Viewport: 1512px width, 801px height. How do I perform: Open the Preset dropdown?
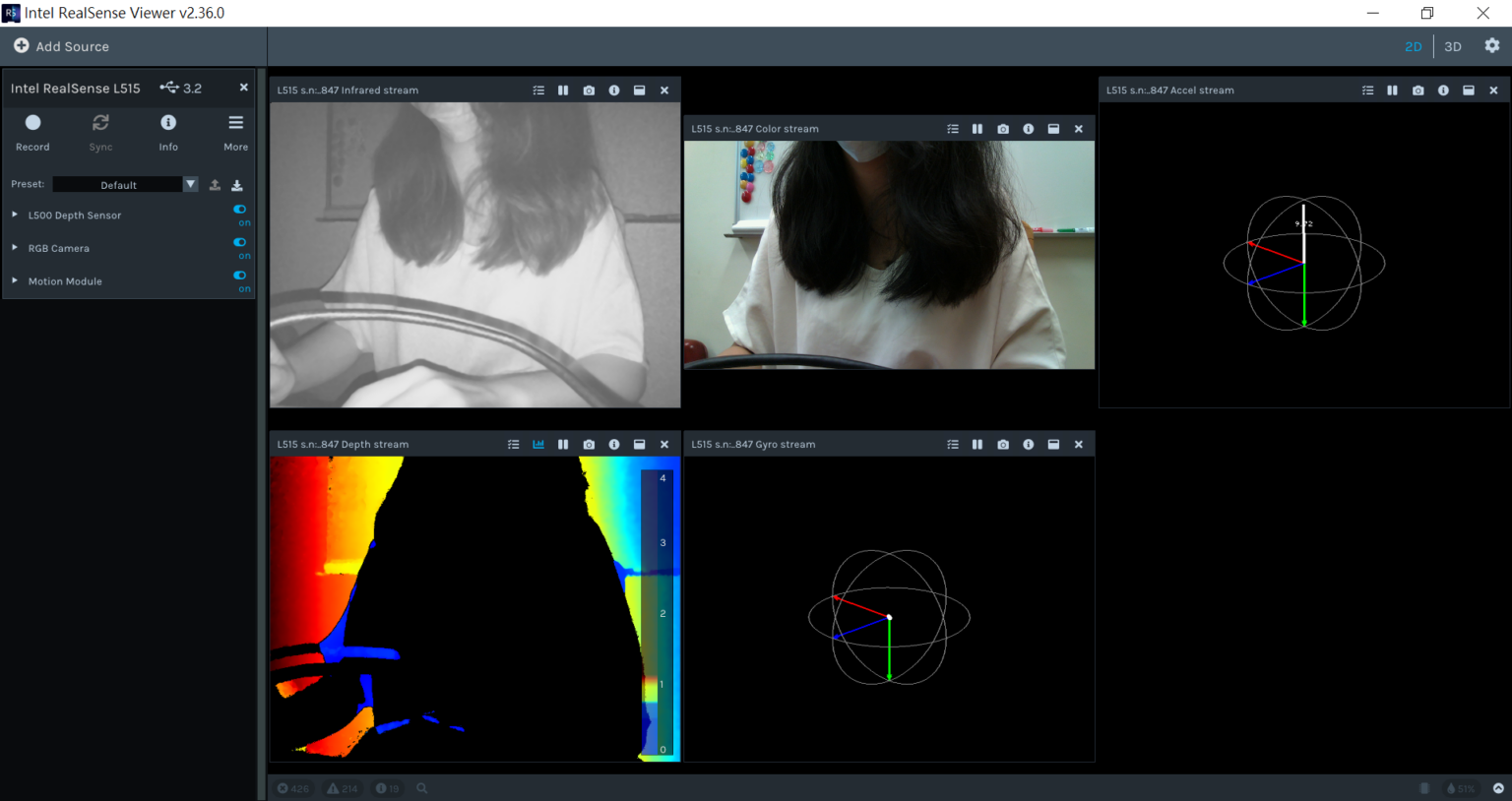pos(191,185)
